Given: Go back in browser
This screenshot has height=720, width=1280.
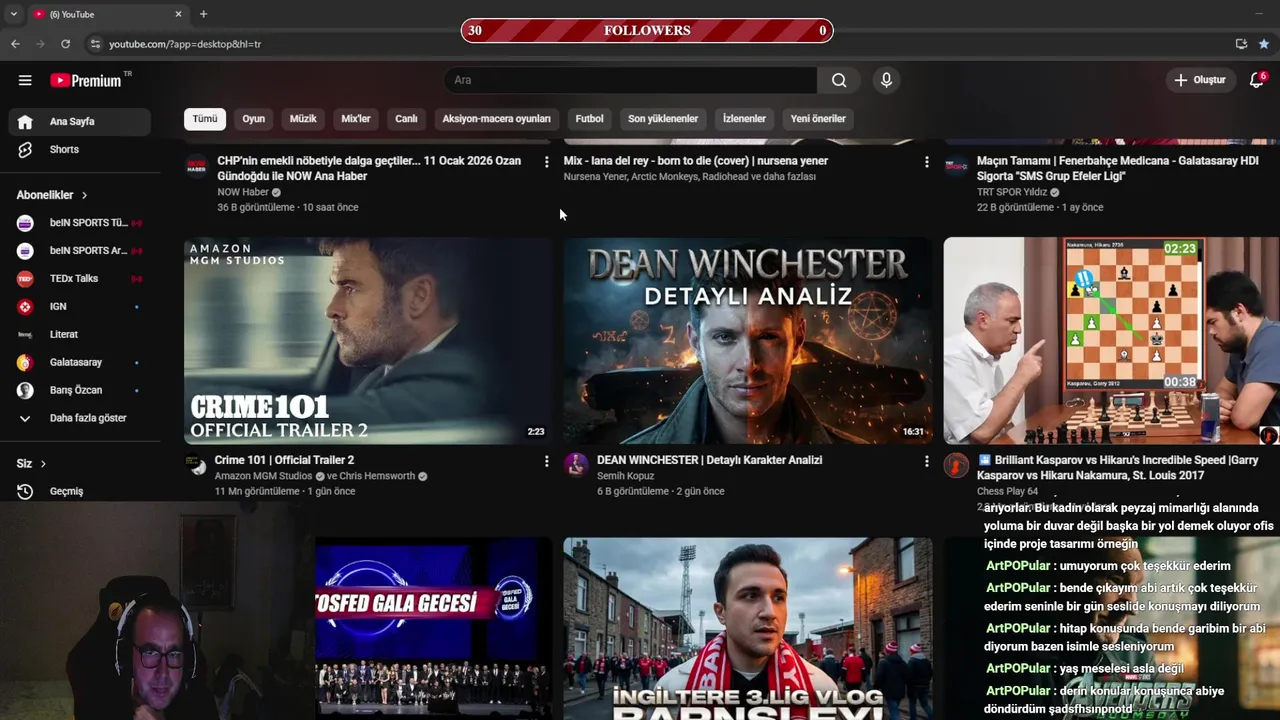Looking at the screenshot, I should [15, 44].
